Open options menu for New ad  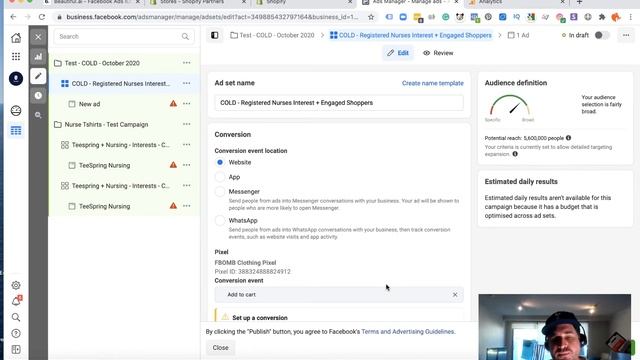(x=187, y=104)
